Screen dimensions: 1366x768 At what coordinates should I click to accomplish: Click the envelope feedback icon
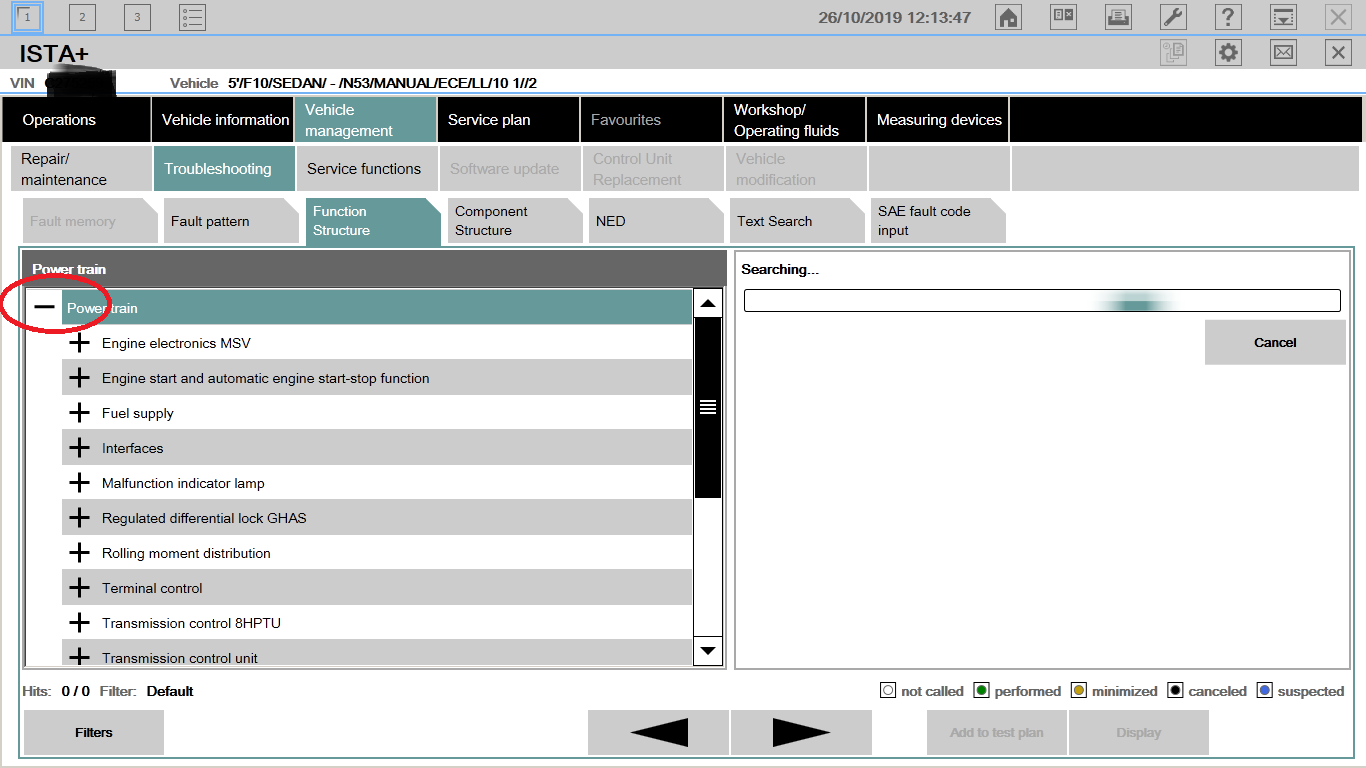point(1283,53)
